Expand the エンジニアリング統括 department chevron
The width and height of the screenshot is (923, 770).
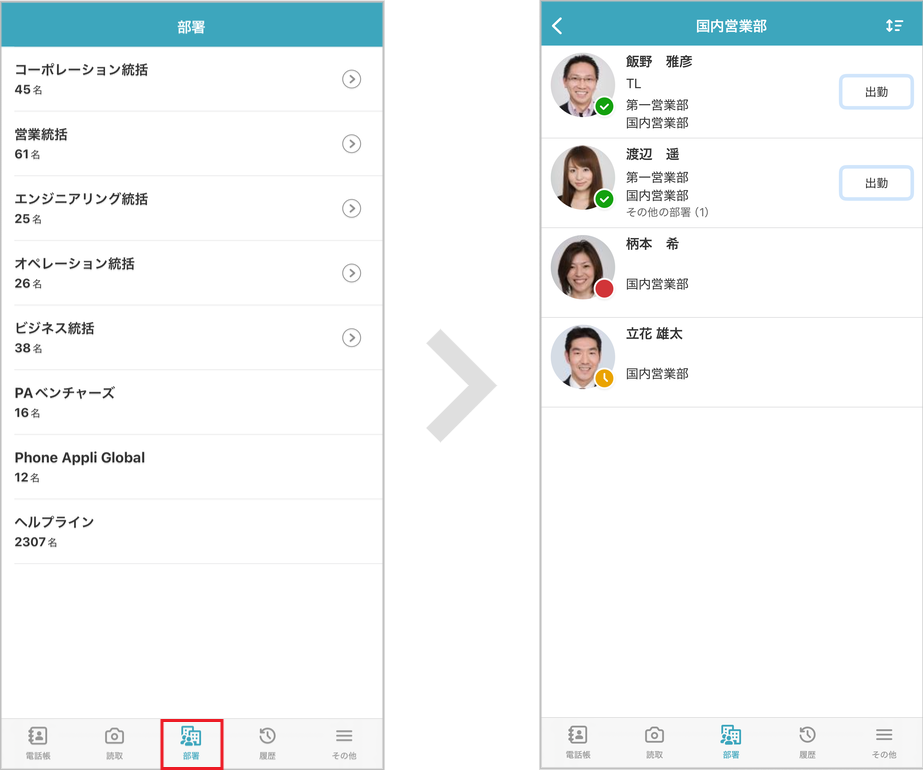click(351, 208)
